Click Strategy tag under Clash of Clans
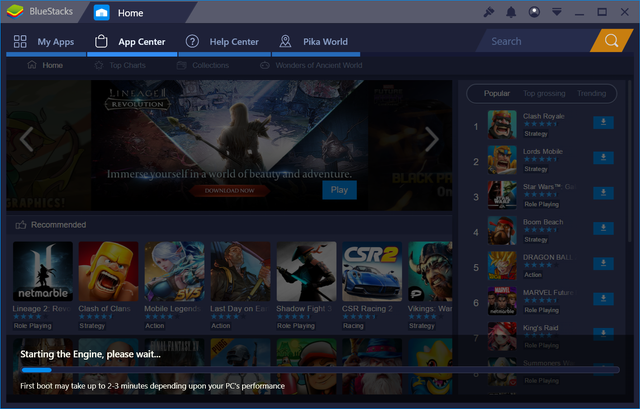Viewport: 640px width, 409px height. 92,326
